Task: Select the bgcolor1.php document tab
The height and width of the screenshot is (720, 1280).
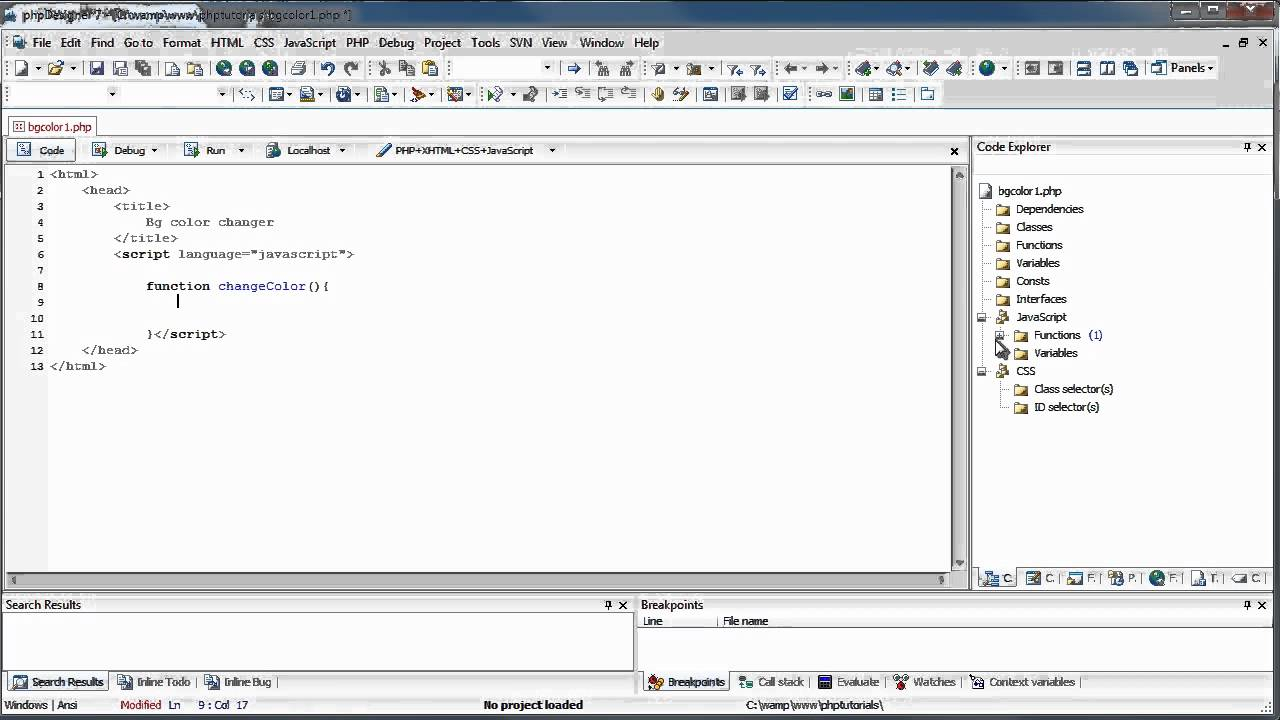Action: coord(52,127)
